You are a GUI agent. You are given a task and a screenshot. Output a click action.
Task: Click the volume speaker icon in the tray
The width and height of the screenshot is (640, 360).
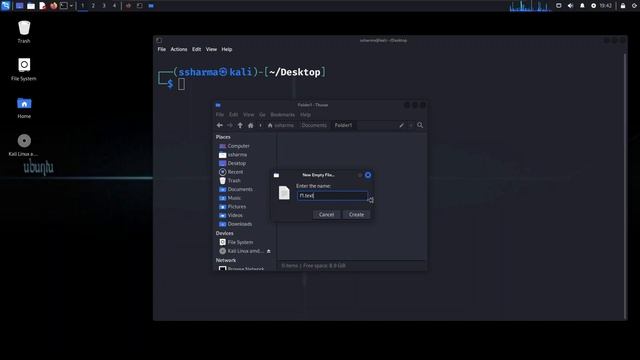570,6
